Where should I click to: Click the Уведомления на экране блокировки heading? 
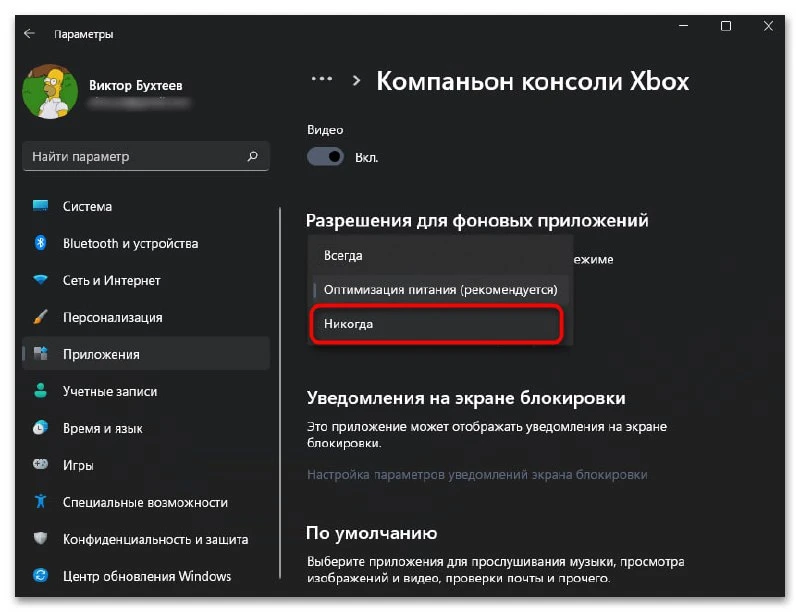[x=466, y=397]
